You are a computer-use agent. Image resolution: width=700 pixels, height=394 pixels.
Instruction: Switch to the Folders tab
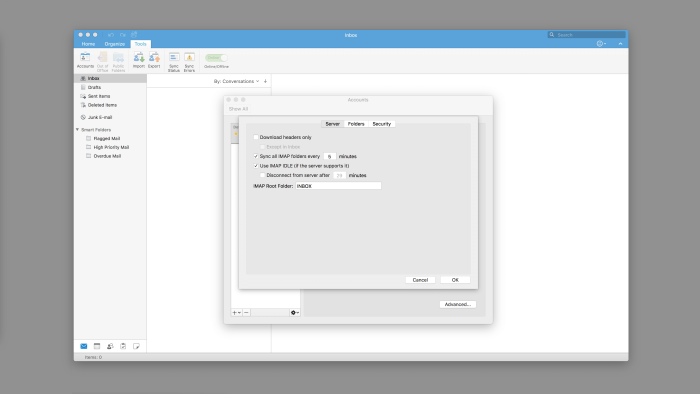(x=356, y=124)
